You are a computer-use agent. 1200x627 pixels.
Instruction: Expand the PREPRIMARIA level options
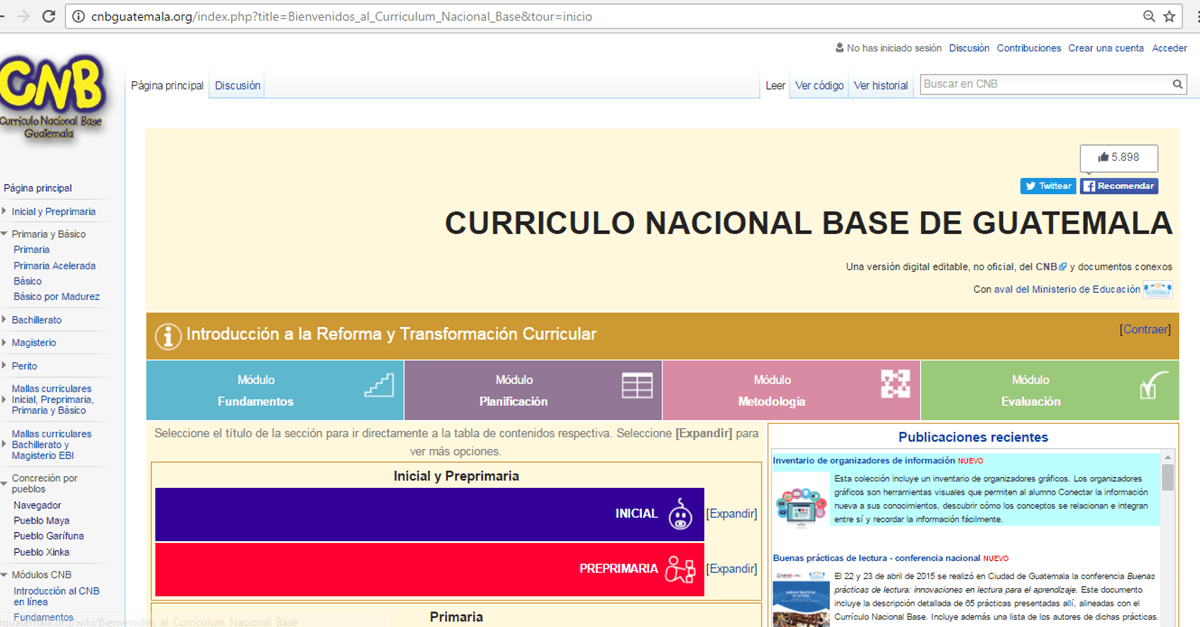click(731, 569)
